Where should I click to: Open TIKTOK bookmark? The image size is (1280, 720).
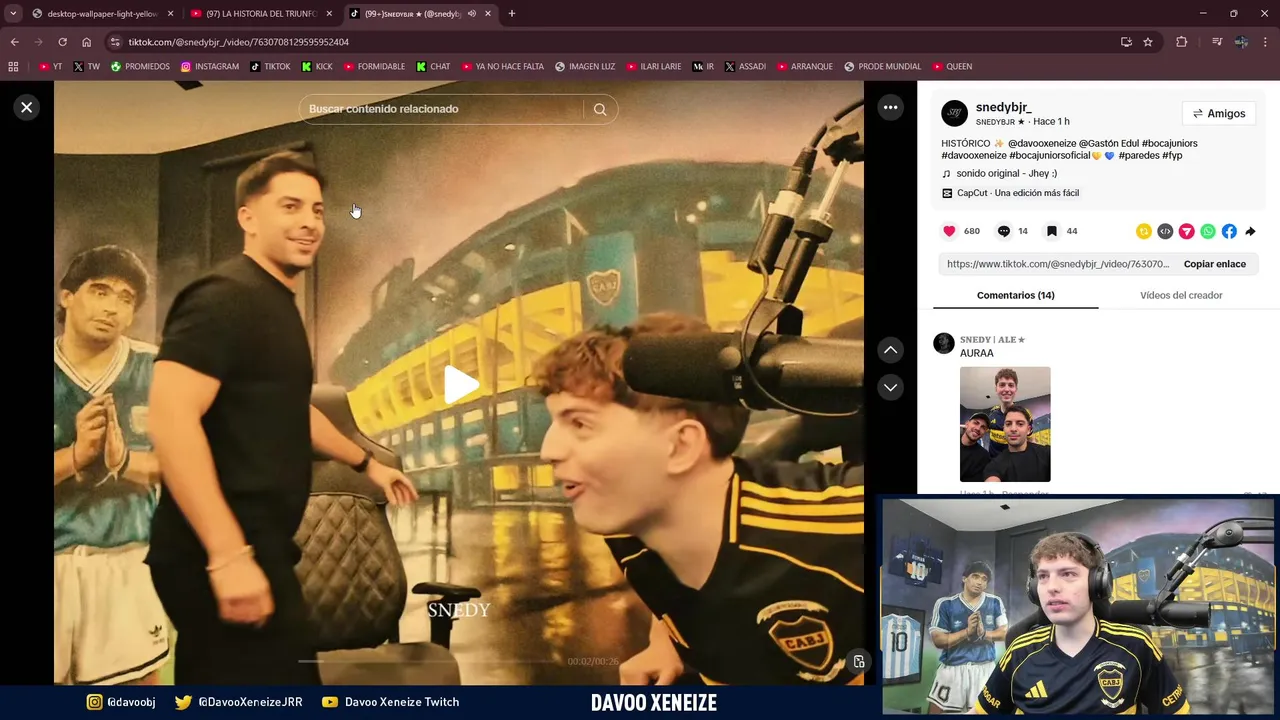click(270, 67)
